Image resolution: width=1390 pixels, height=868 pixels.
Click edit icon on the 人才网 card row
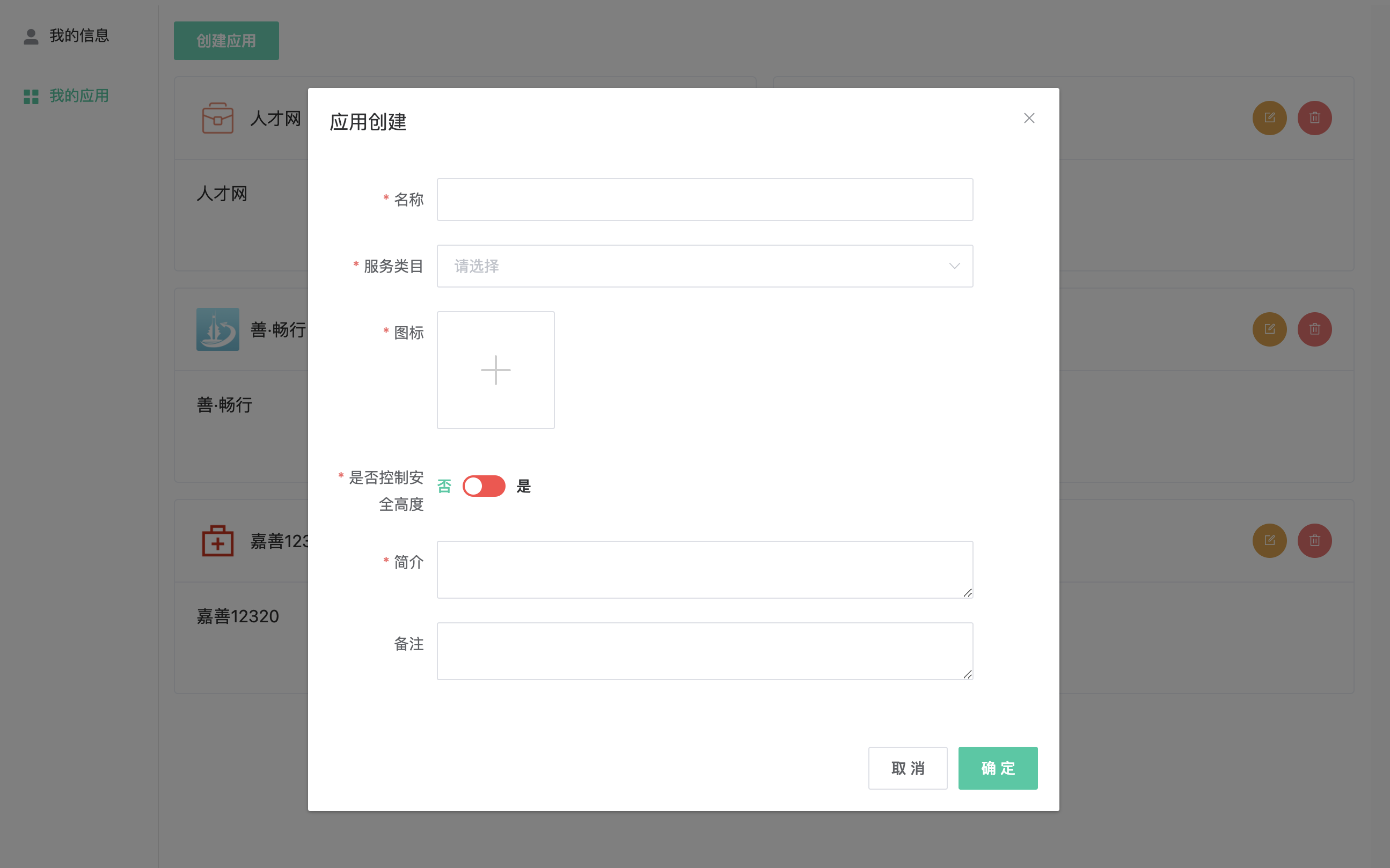coord(1269,118)
